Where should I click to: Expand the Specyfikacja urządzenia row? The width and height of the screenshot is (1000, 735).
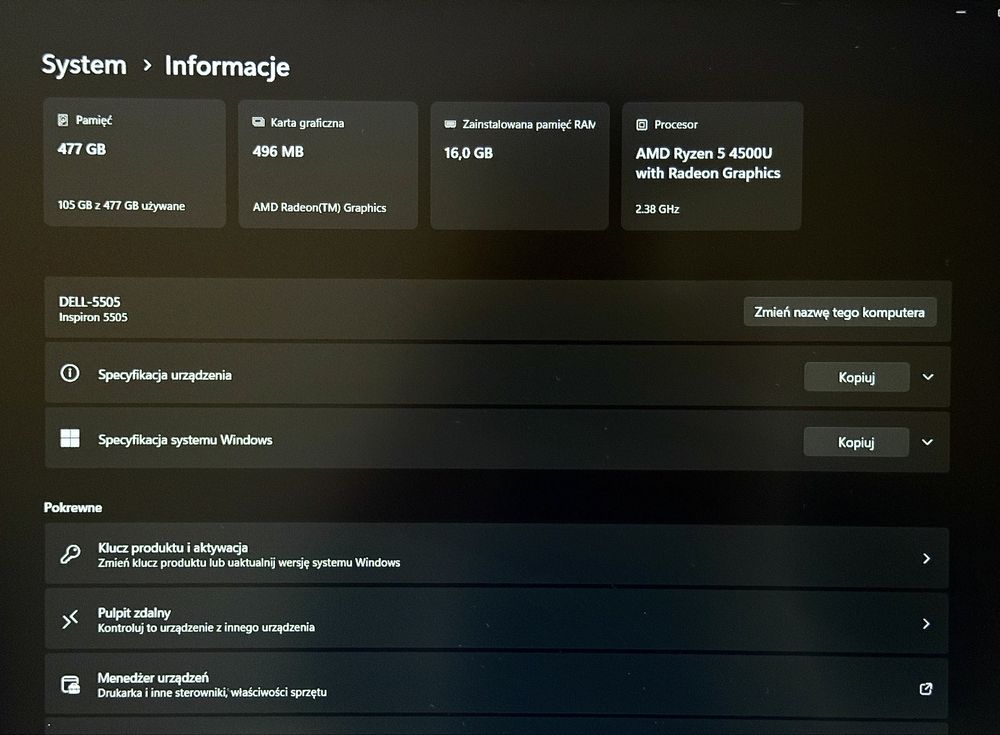coord(497,376)
